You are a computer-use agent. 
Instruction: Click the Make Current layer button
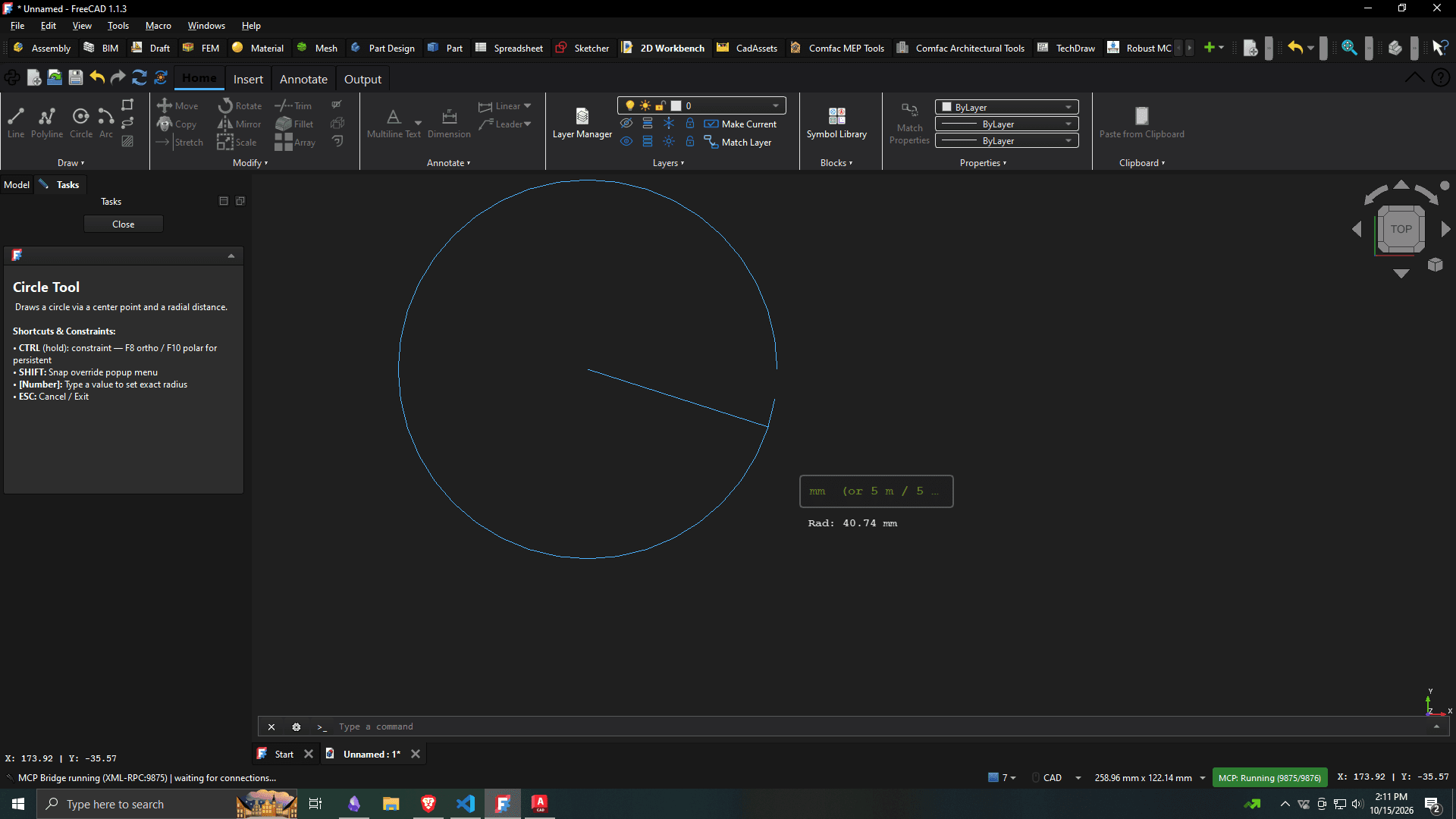(740, 124)
